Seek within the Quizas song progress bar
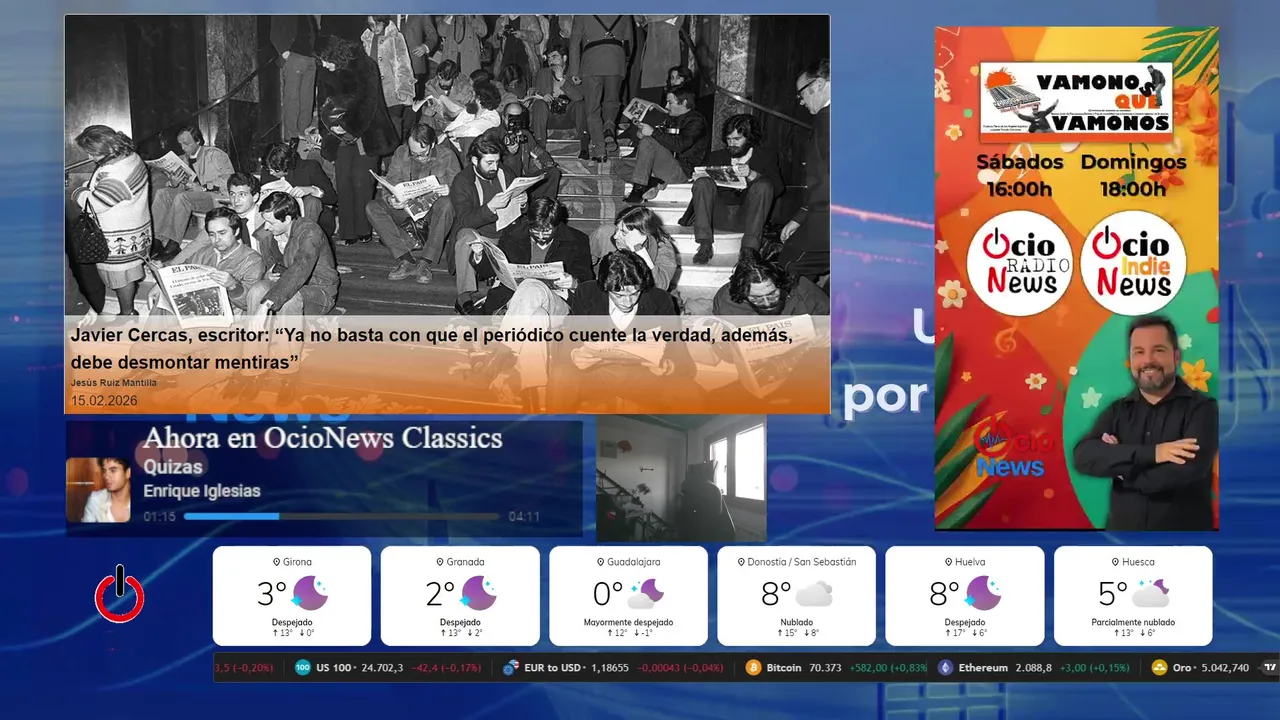The width and height of the screenshot is (1280, 720). tap(342, 516)
